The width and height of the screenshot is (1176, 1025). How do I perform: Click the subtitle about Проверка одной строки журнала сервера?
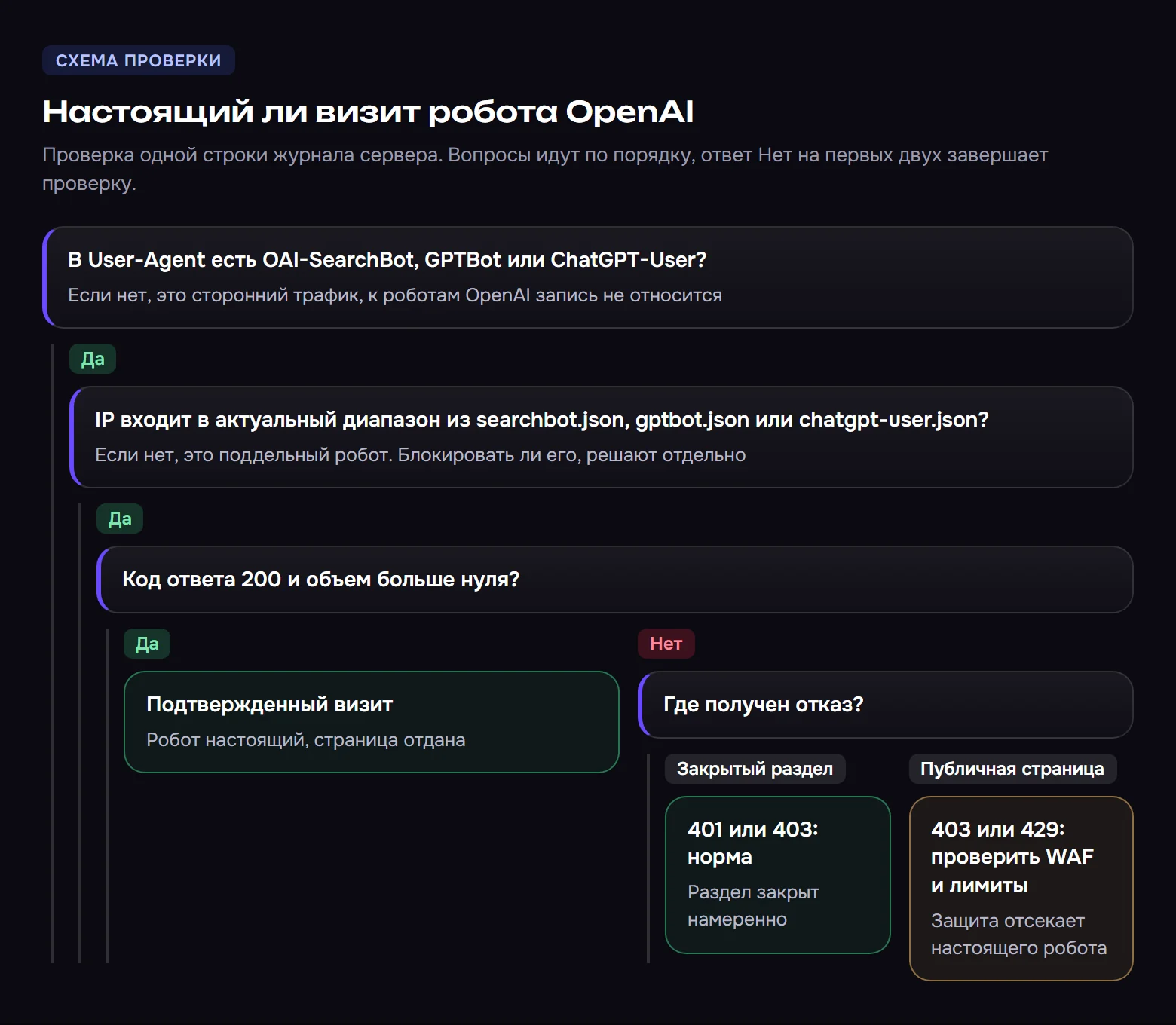545,169
